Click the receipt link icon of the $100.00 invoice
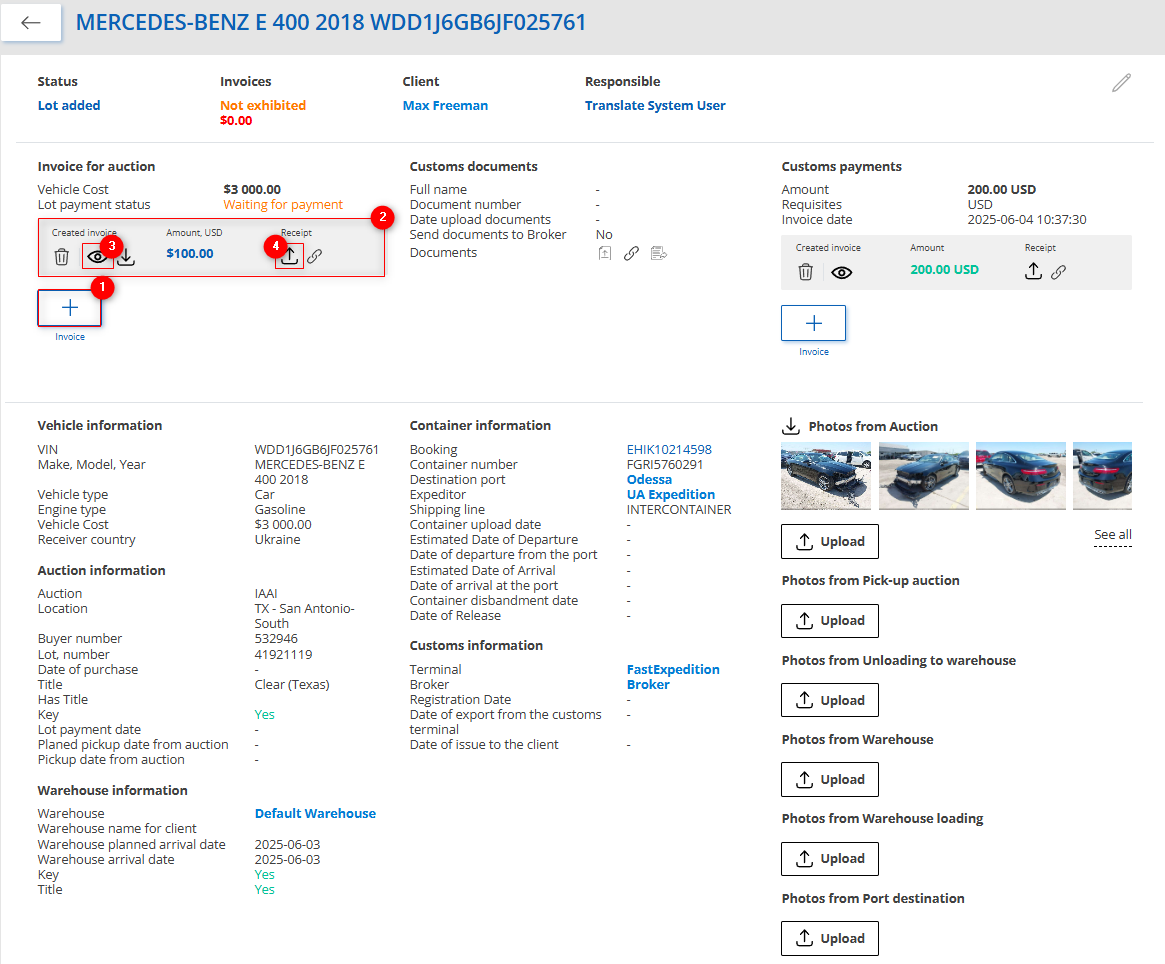This screenshot has width=1165, height=964. click(x=314, y=255)
